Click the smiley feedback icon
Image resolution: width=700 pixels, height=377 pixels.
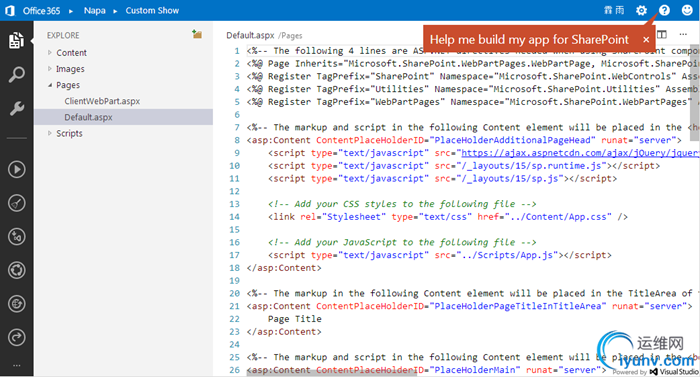687,10
